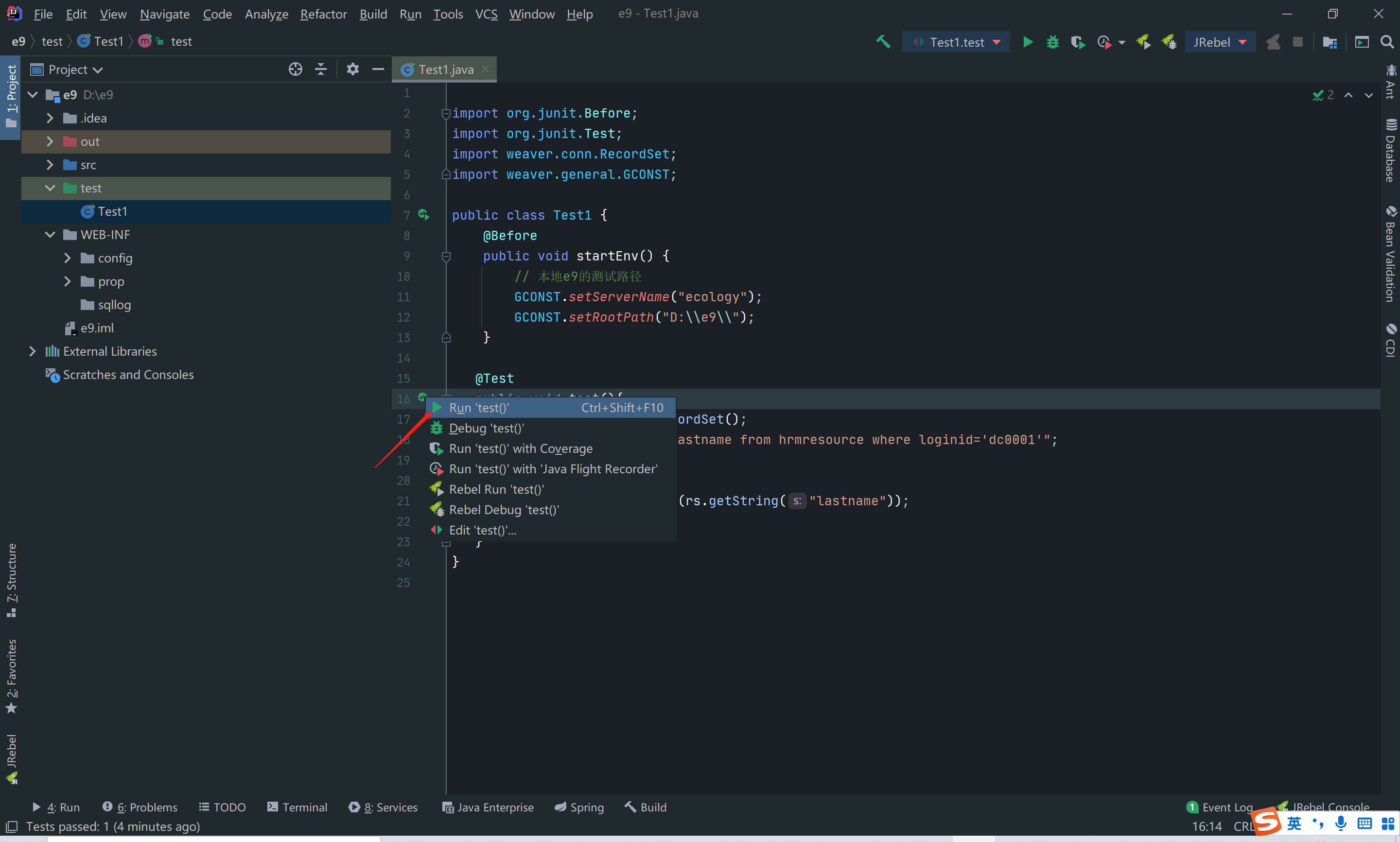
Task: Click the green Run button in toolbar
Action: (1027, 42)
